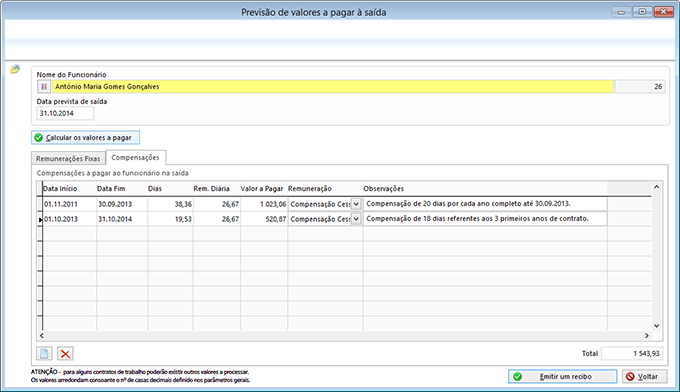Screen dimensions: 680x392
Task: Select cell 01.10.2013 in Data Início
Action: point(69,219)
